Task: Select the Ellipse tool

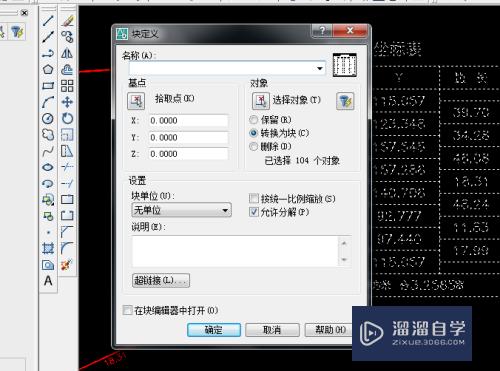Action: [x=48, y=167]
